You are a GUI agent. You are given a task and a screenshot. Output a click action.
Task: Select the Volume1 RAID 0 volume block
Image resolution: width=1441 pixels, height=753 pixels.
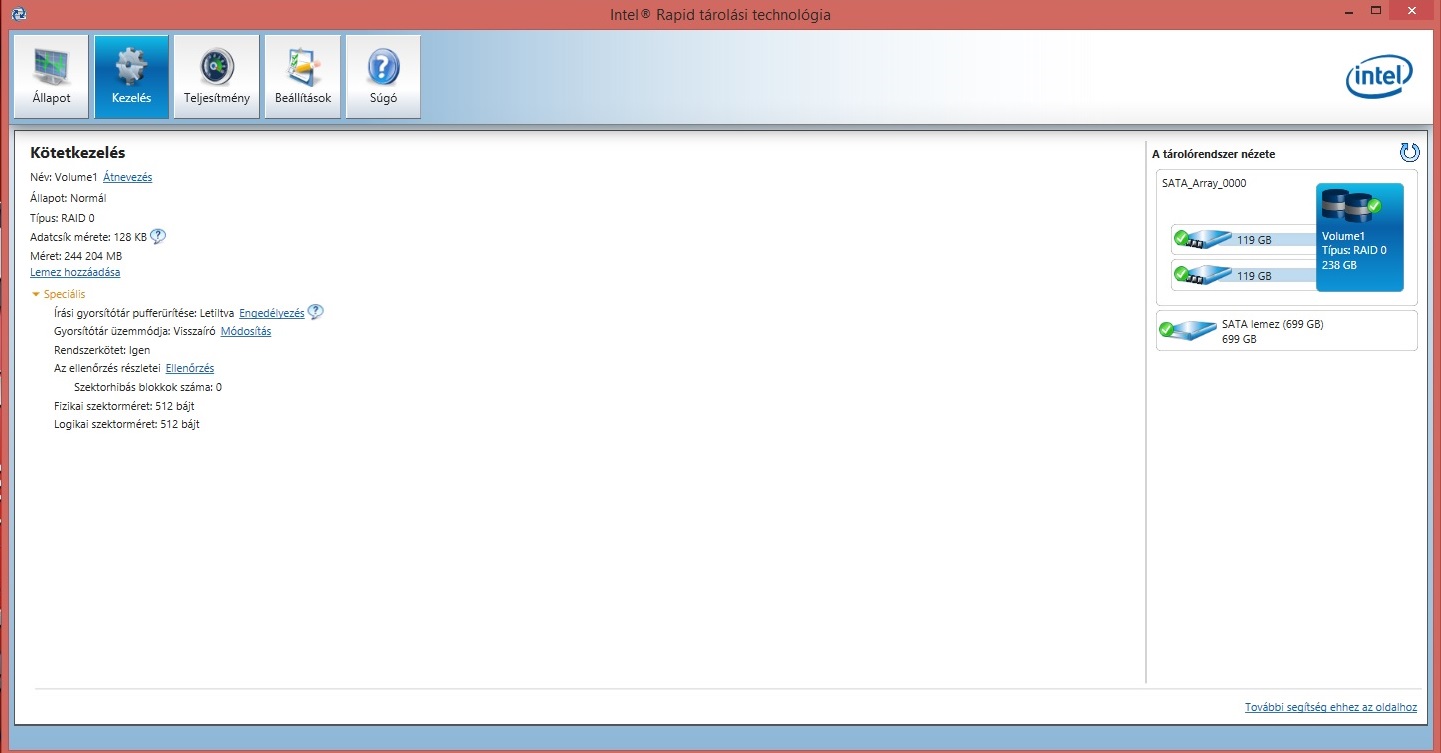(x=1359, y=237)
